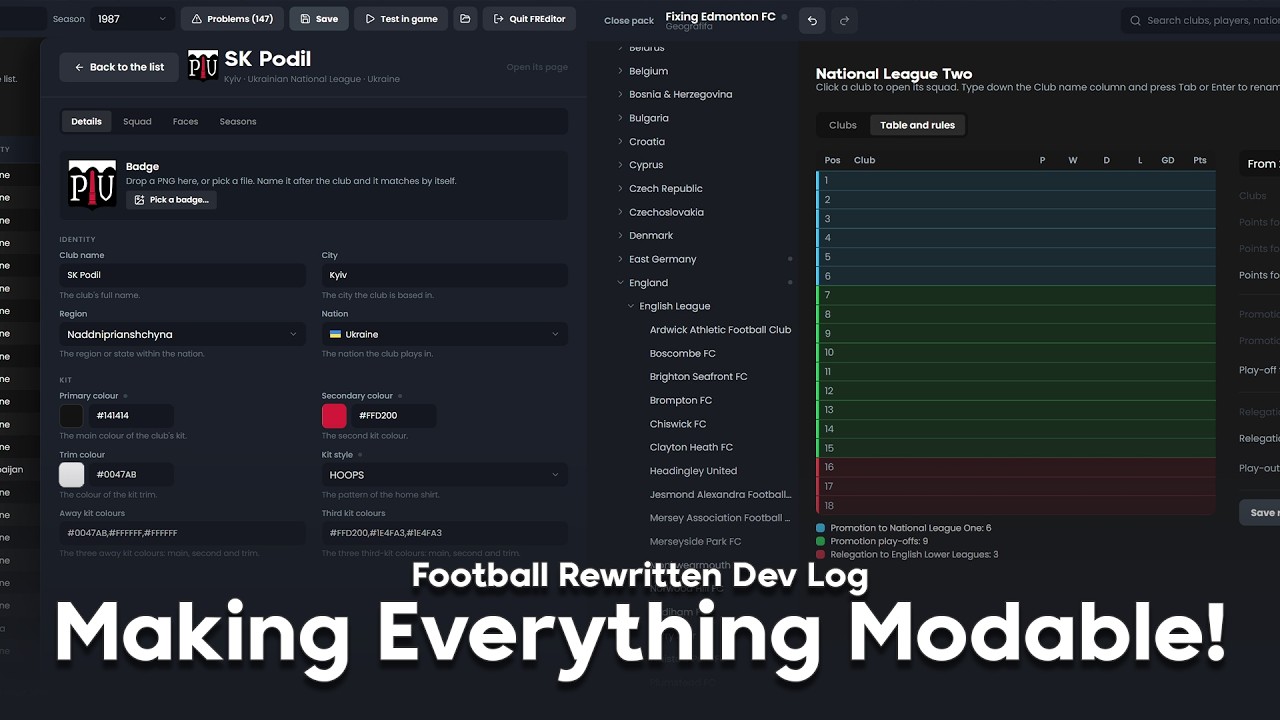The height and width of the screenshot is (720, 1280).
Task: Collapse the English League node
Action: 631,306
